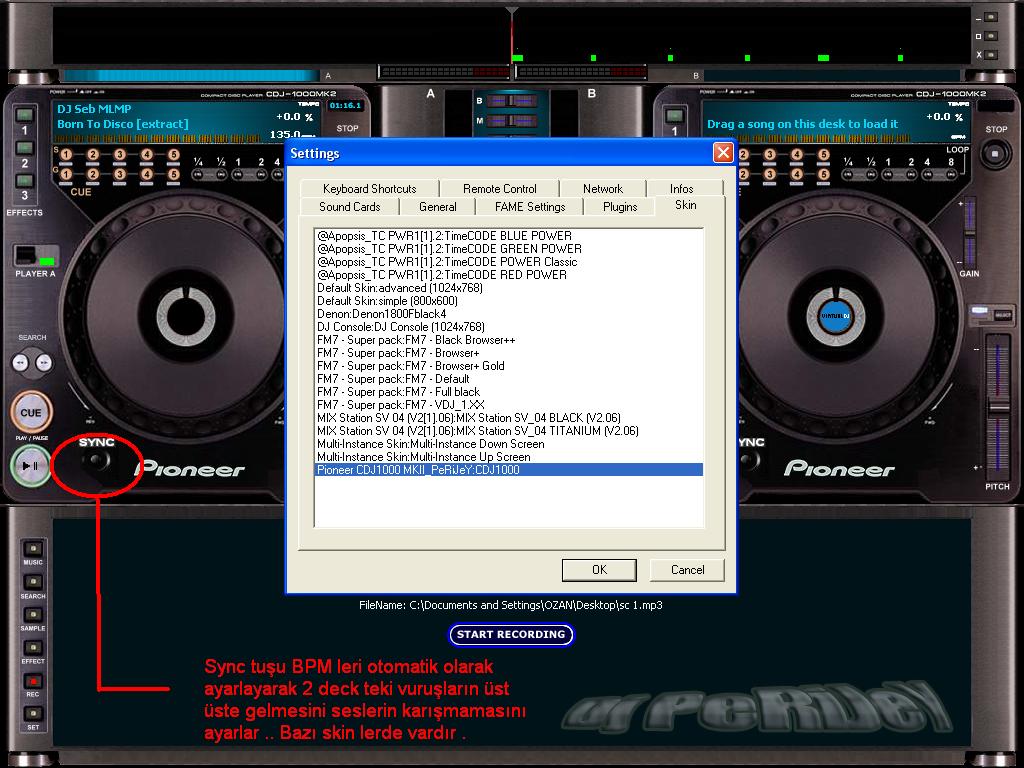Toggle effect slot 1 on deck B
Image resolution: width=1024 pixels, height=768 pixels.
675,116
